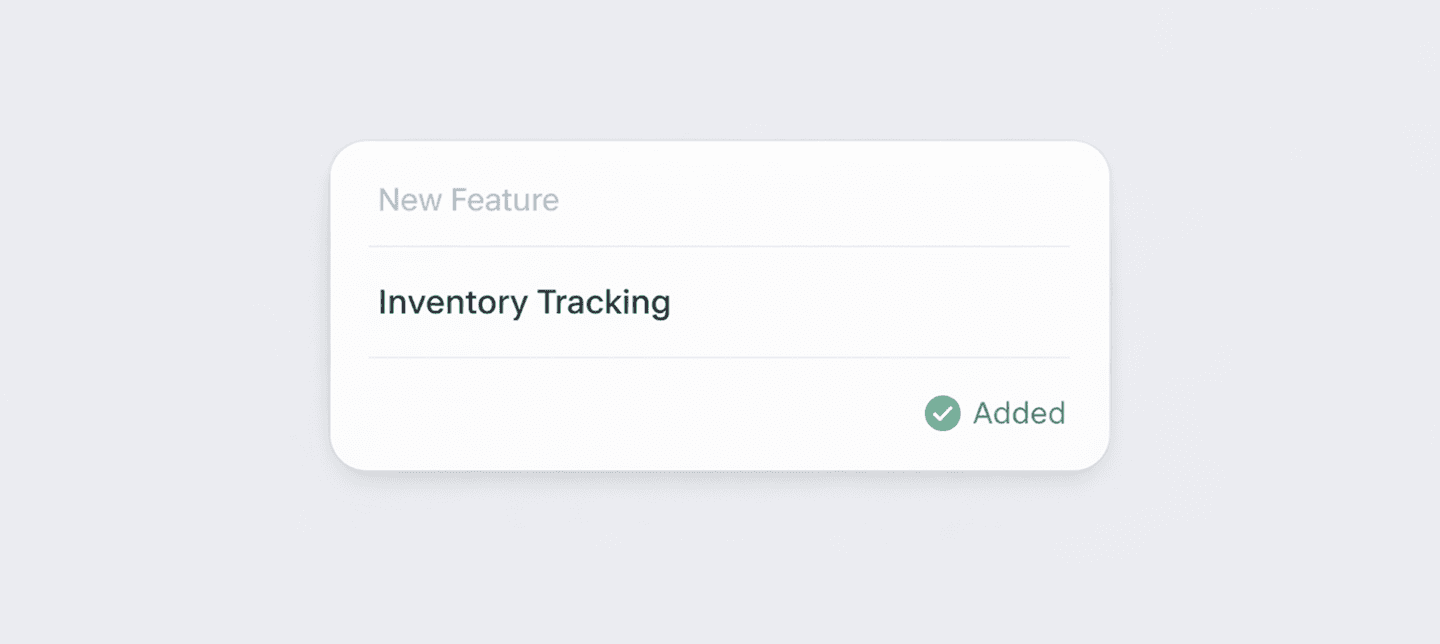1440x644 pixels.
Task: Click empty space right of Inventory Tracking
Action: click(870, 302)
